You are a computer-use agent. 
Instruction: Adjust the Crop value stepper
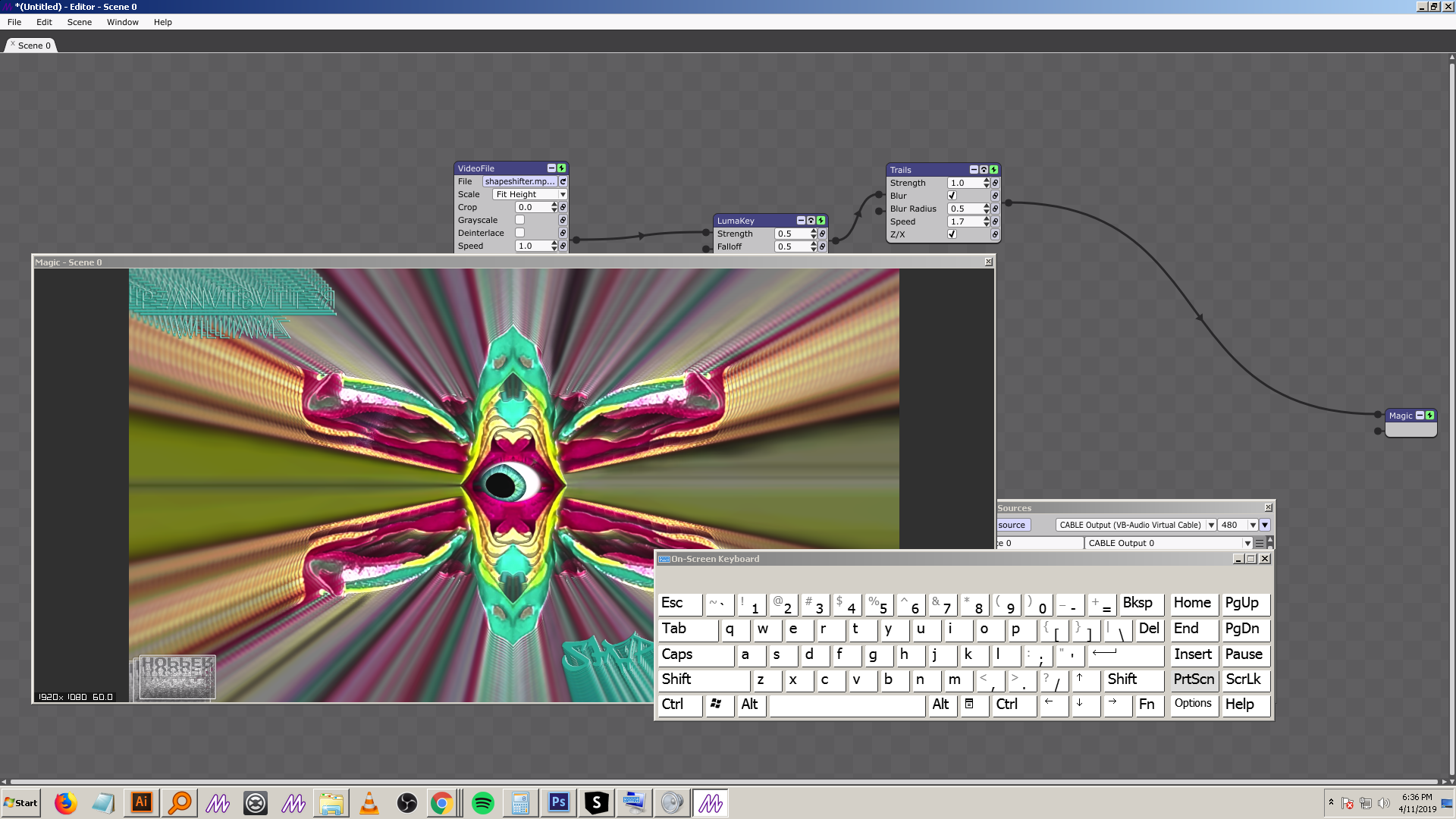pyautogui.click(x=554, y=208)
